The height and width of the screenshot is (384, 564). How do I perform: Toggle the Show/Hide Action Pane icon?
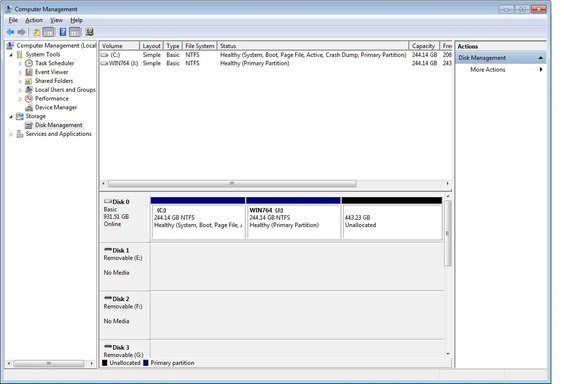pyautogui.click(x=75, y=32)
